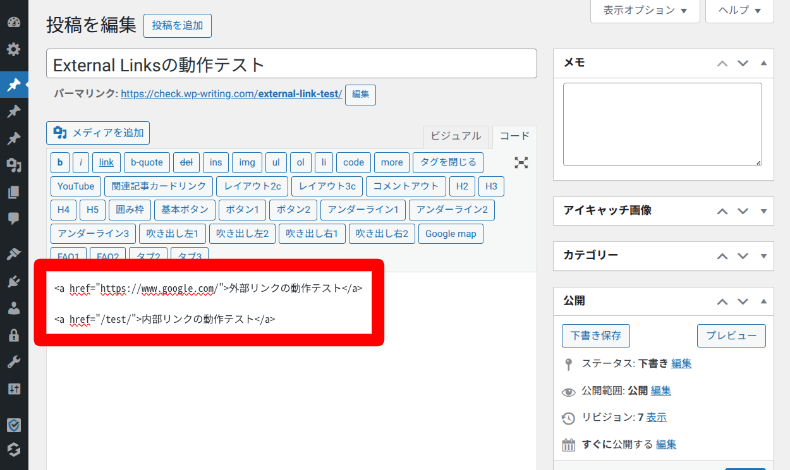790x470 pixels.
Task: Toggle fullscreen distraction-free editor icon
Action: pos(521,162)
